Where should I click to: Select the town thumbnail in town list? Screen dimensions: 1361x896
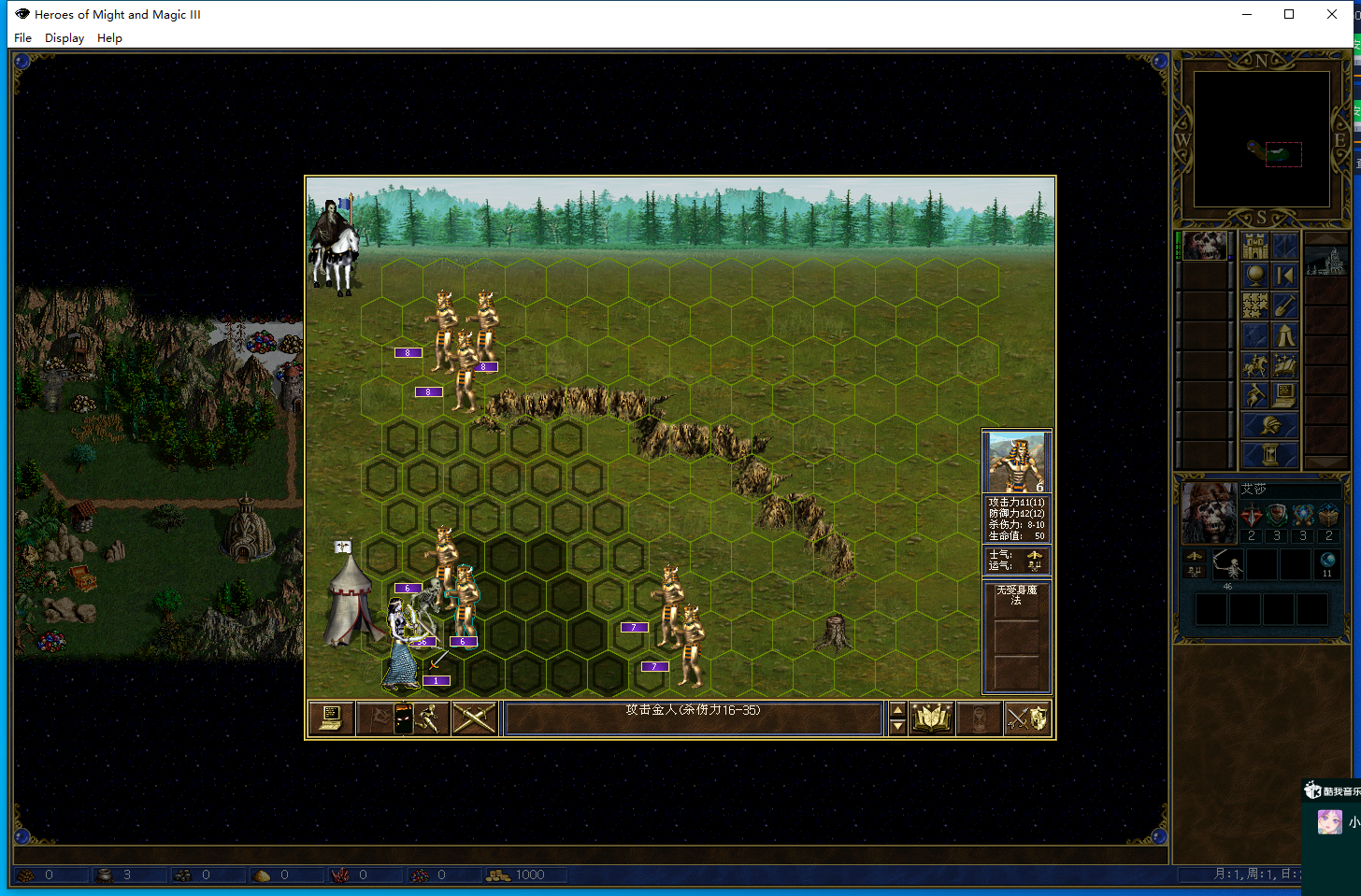(1325, 261)
